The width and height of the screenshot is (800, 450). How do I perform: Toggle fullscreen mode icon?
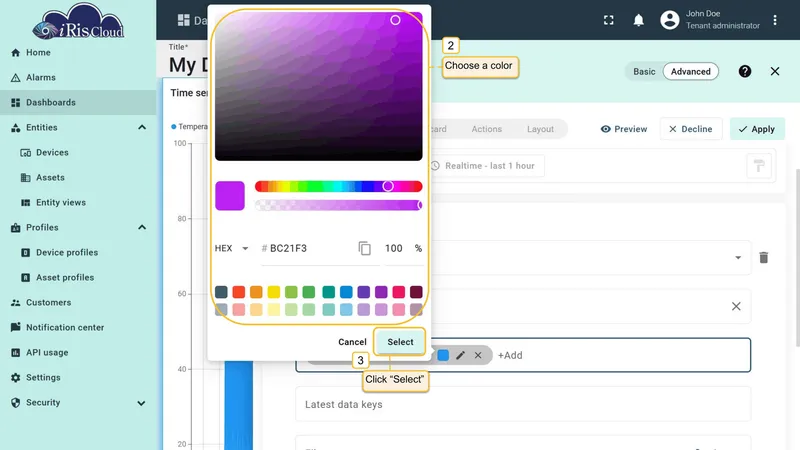point(609,20)
